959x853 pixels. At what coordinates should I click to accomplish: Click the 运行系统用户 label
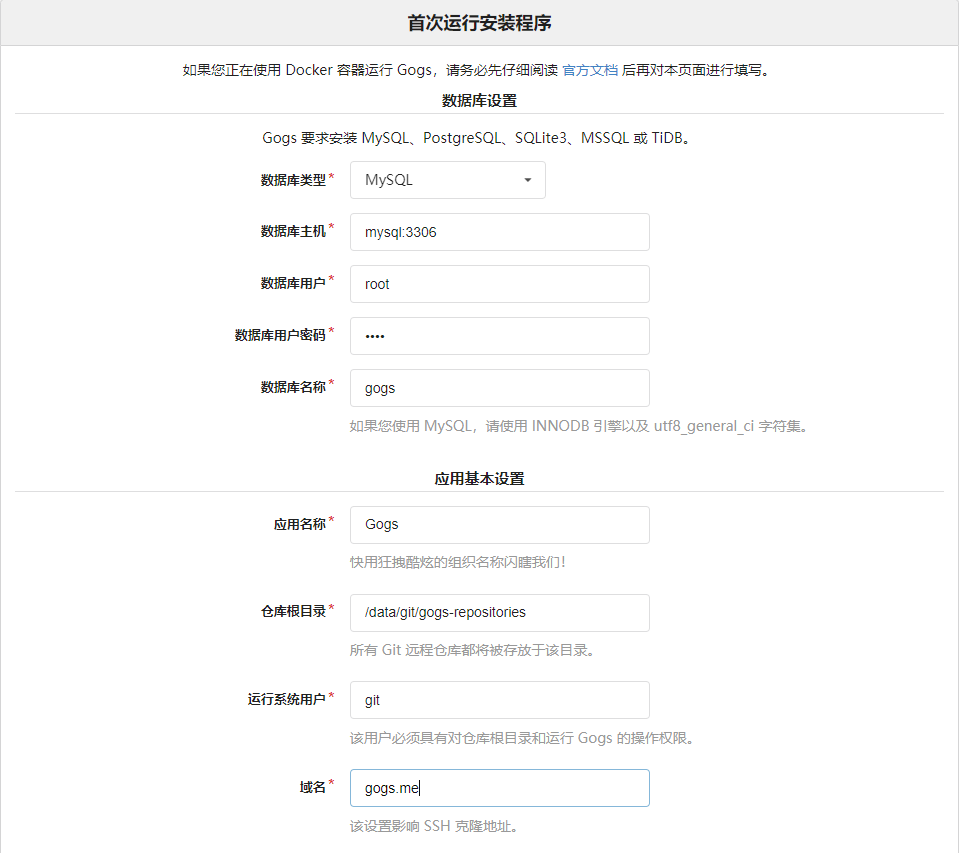(286, 699)
